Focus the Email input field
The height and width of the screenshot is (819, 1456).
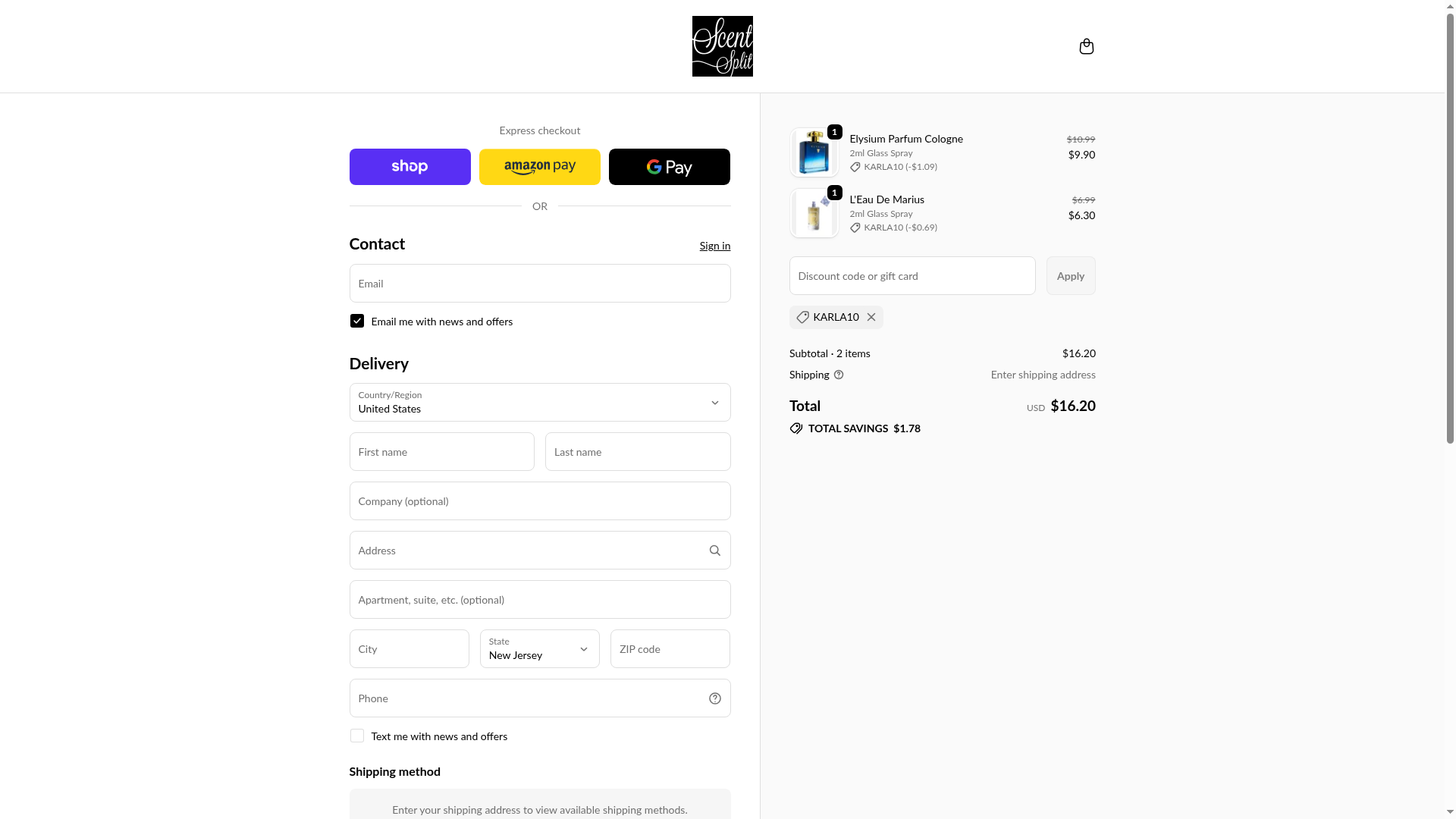coord(539,284)
